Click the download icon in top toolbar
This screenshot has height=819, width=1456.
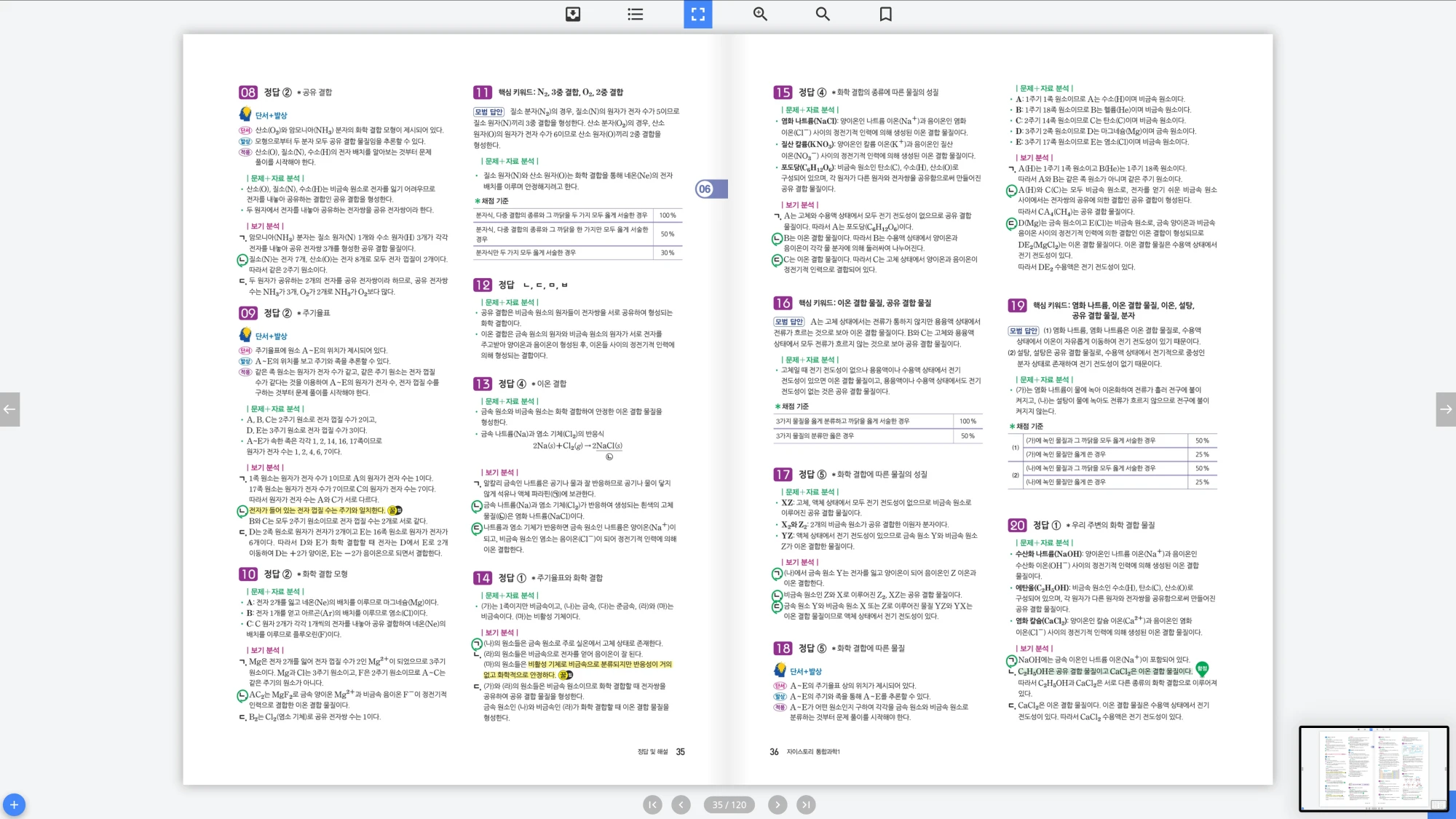(573, 14)
